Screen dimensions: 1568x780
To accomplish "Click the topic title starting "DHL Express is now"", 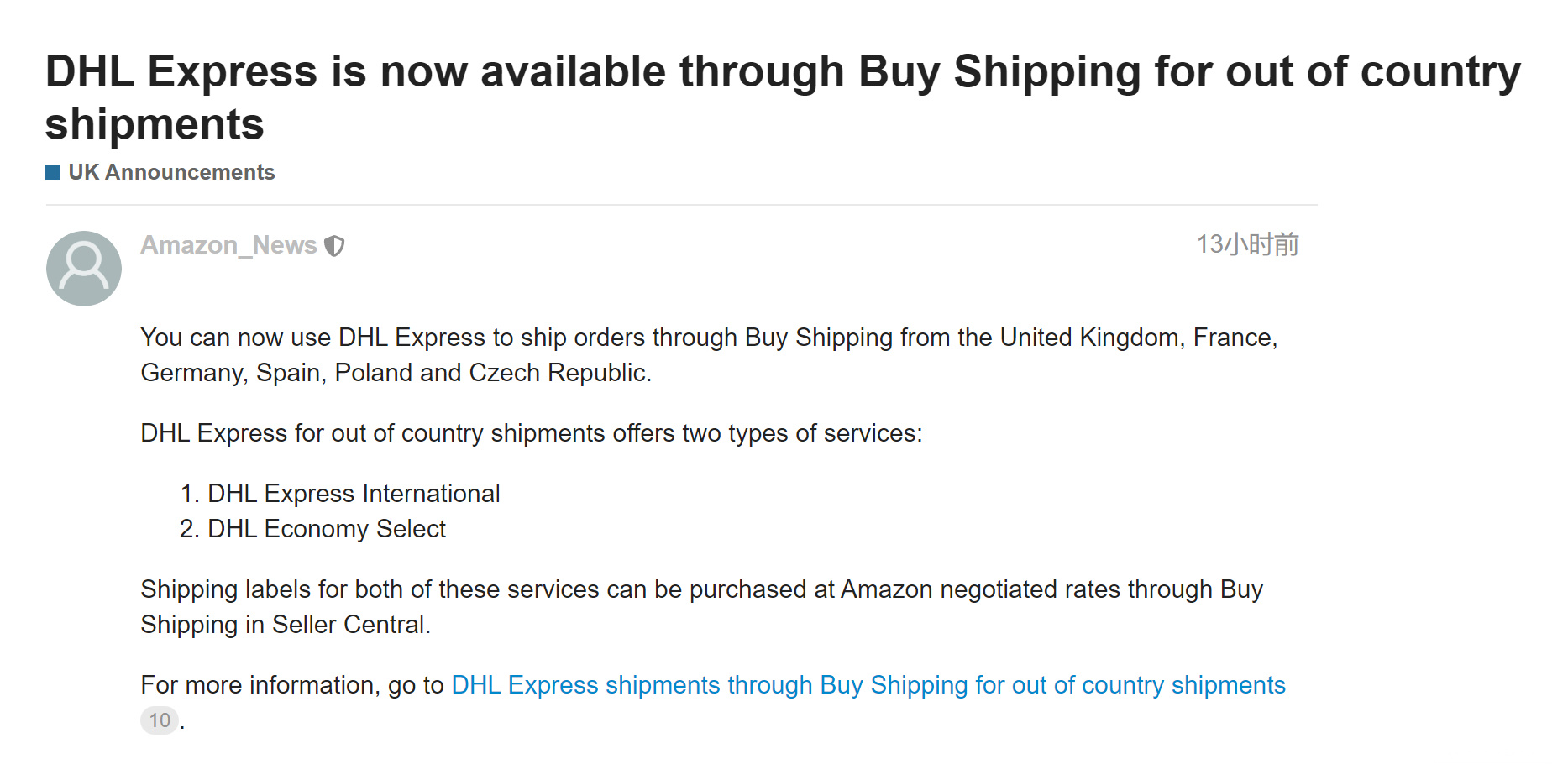I will coord(782,72).
